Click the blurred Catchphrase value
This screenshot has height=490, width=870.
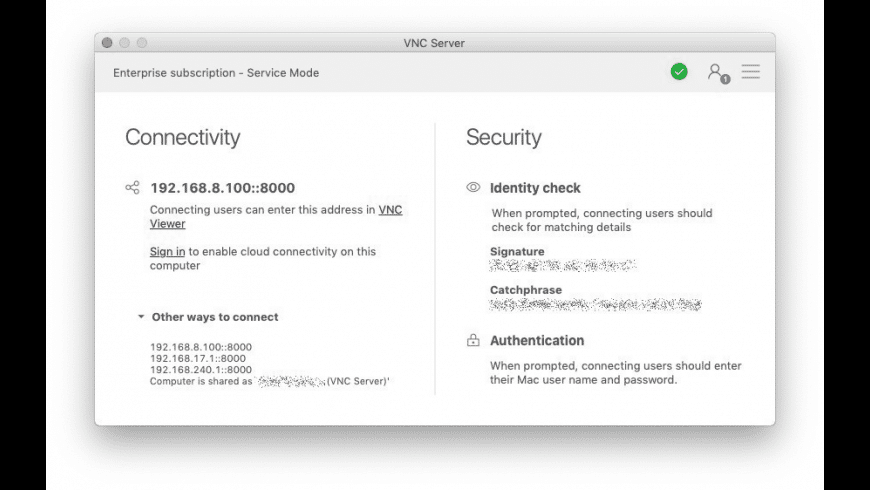point(595,304)
